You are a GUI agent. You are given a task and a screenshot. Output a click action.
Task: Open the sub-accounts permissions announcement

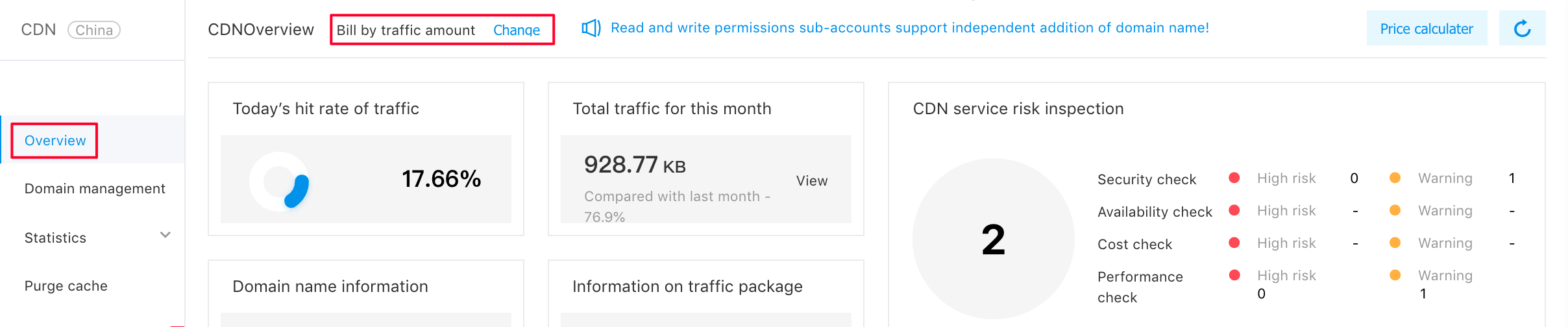pyautogui.click(x=910, y=28)
